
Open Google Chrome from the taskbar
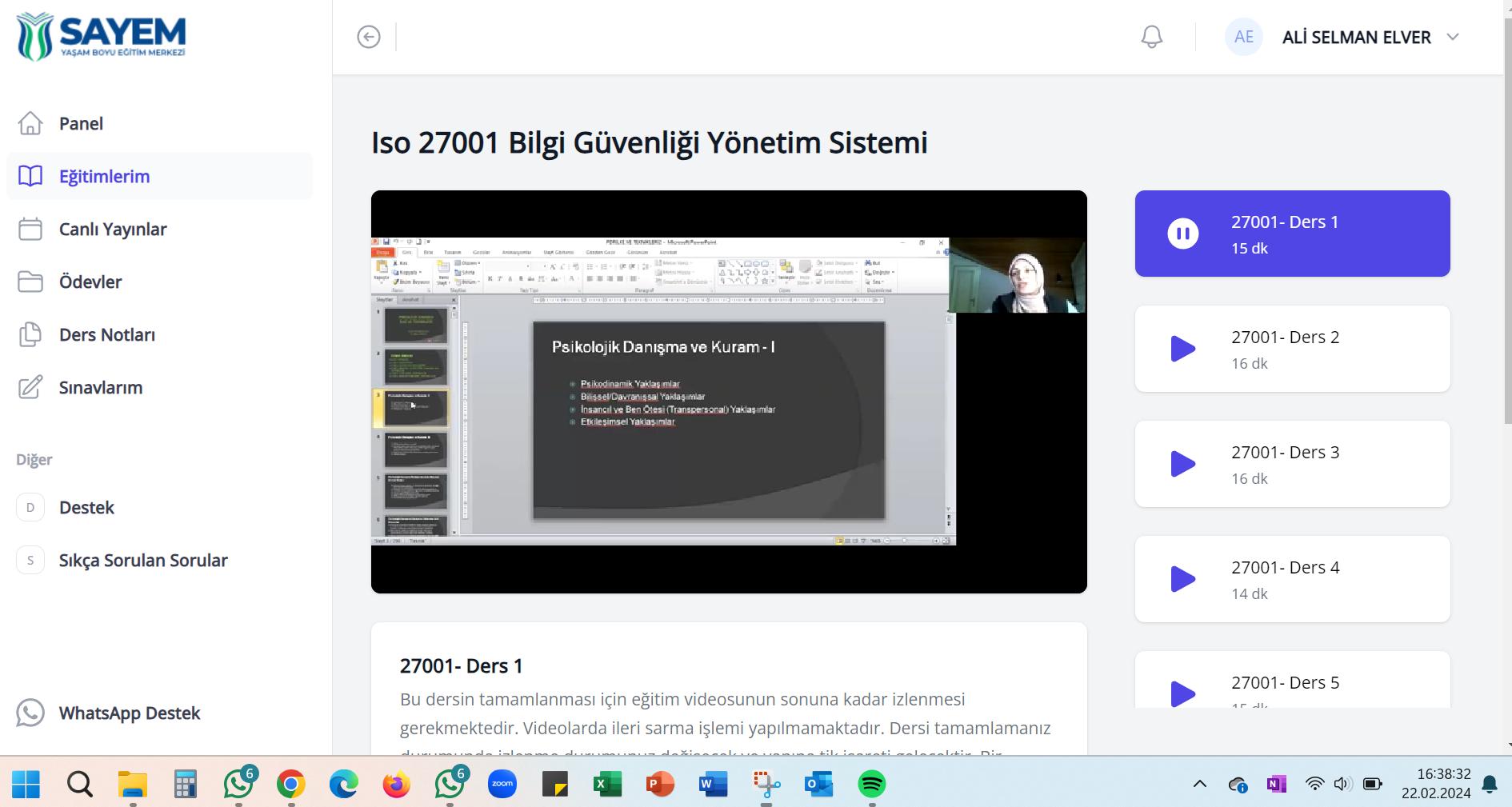click(x=291, y=784)
